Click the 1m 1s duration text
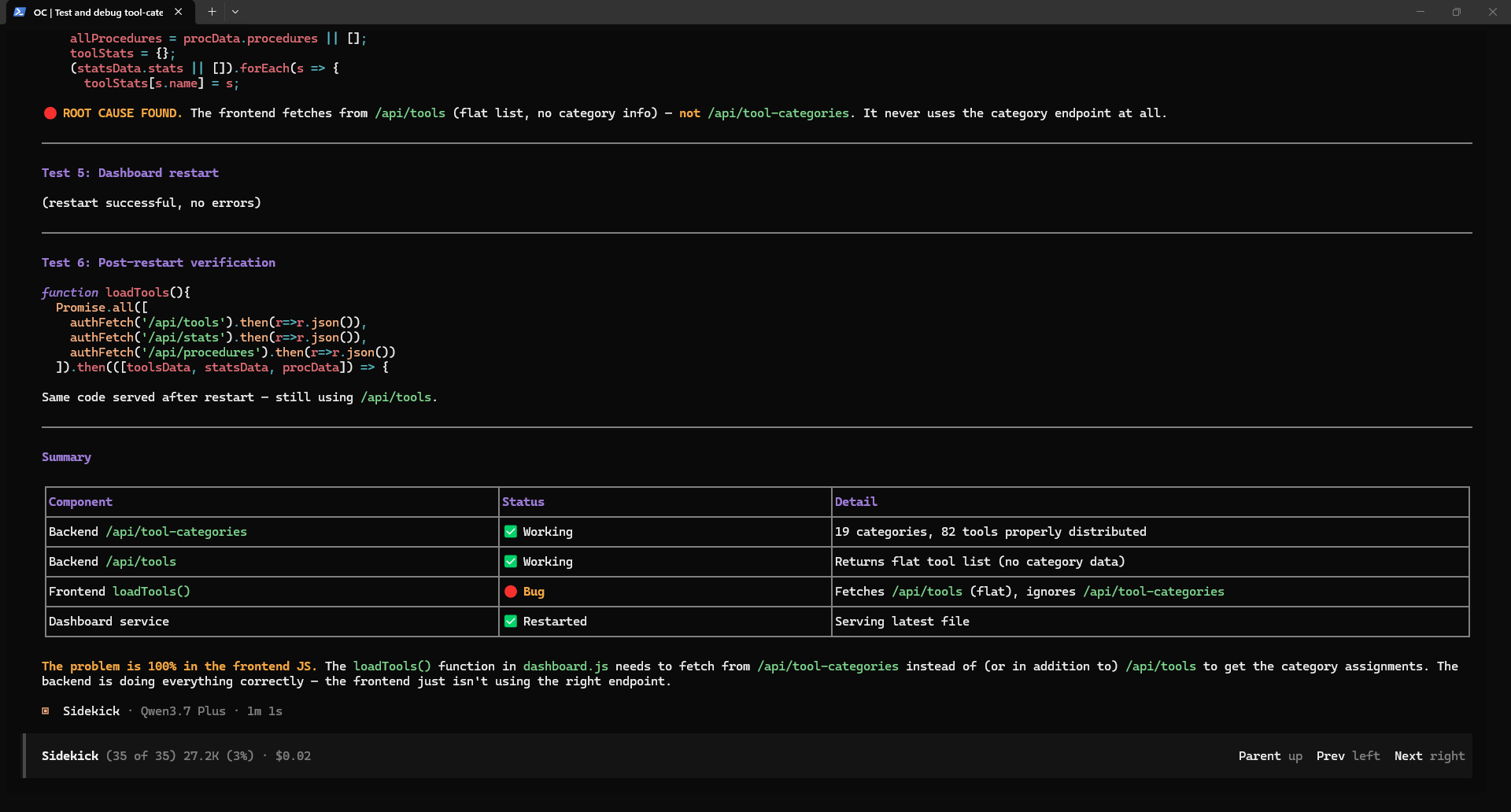The image size is (1511, 812). pos(264,711)
